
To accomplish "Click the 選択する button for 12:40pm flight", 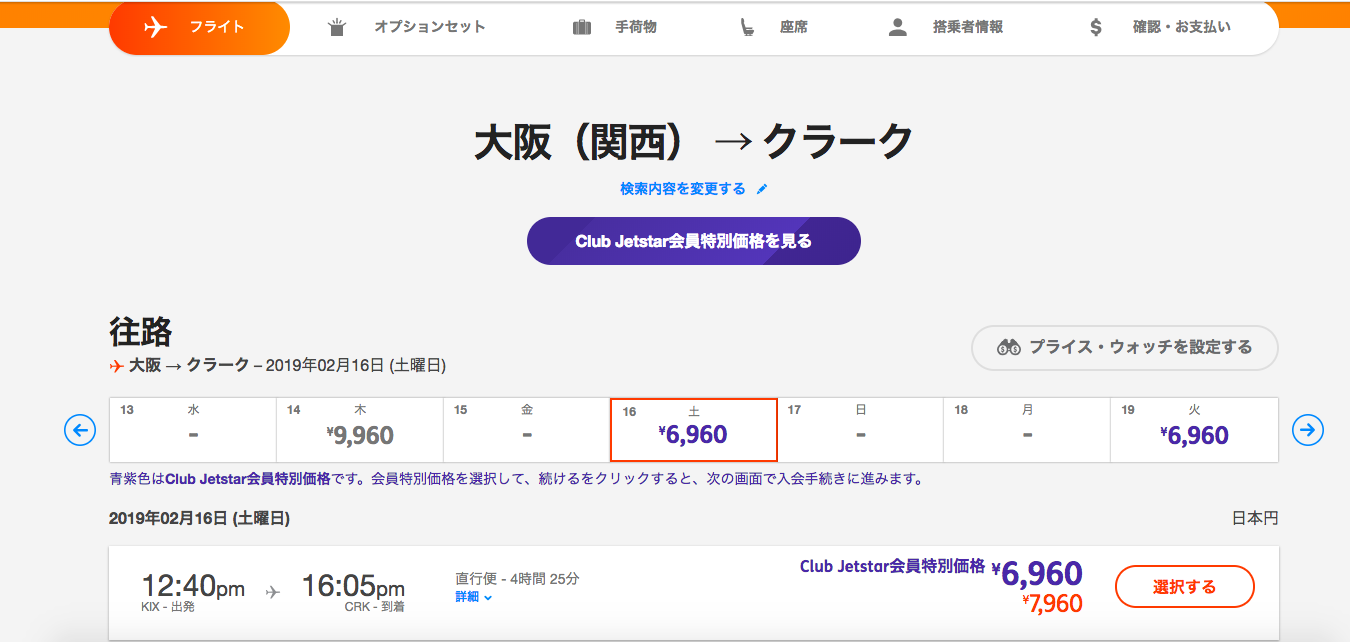I will click(1184, 587).
